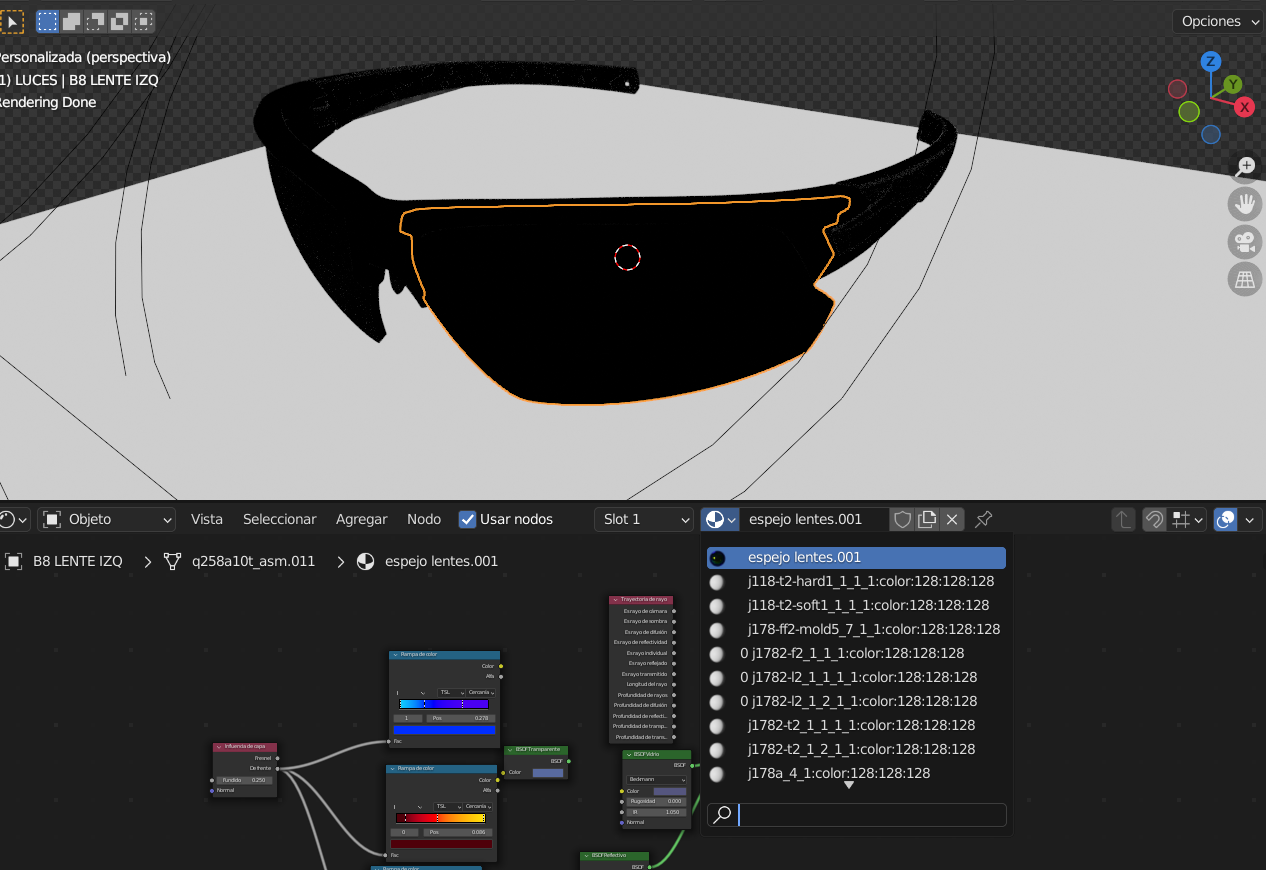This screenshot has height=870, width=1266.
Task: Open the overlays options dropdown arrow
Action: click(1249, 519)
